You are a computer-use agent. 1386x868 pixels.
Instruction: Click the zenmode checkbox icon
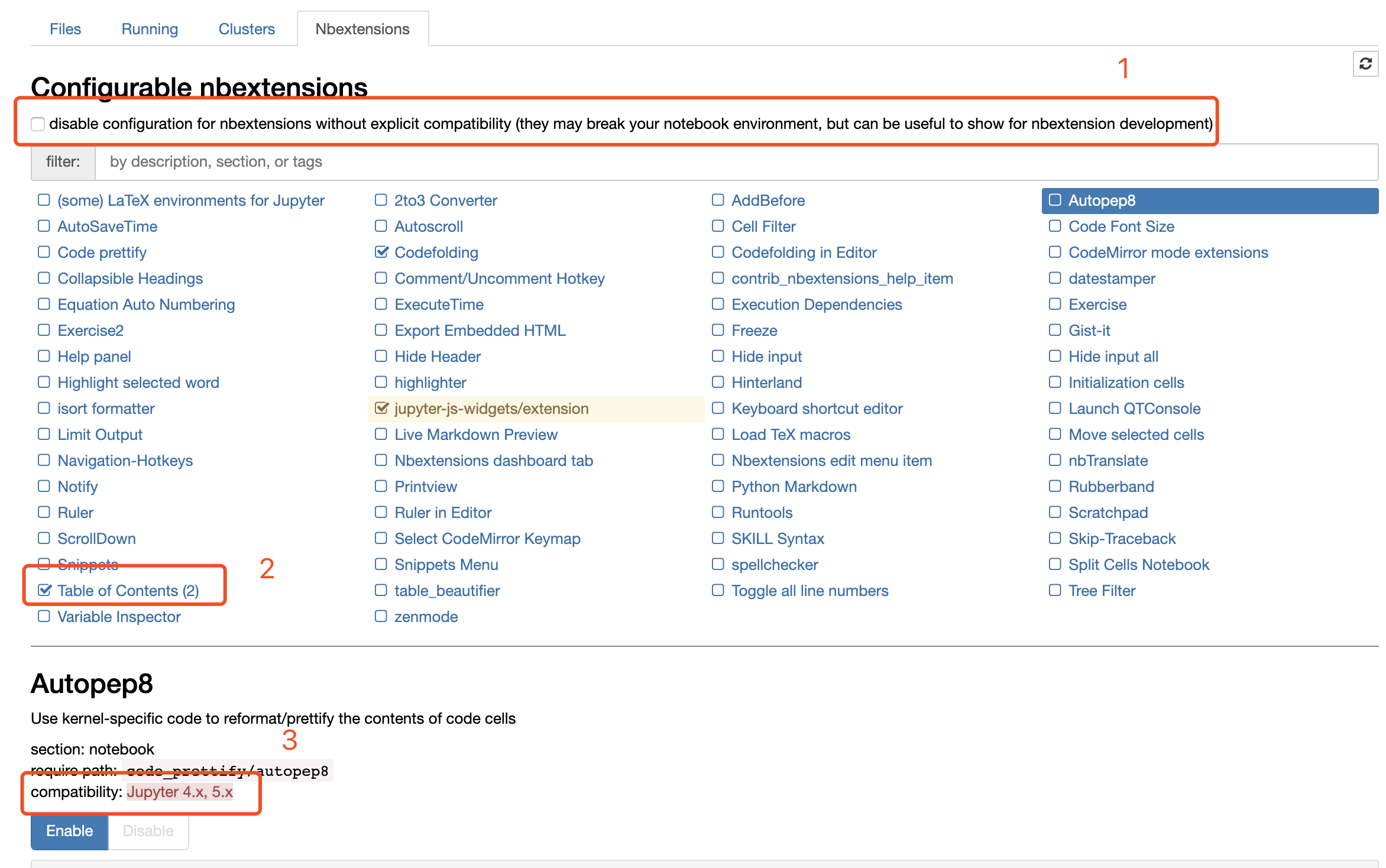pos(381,616)
